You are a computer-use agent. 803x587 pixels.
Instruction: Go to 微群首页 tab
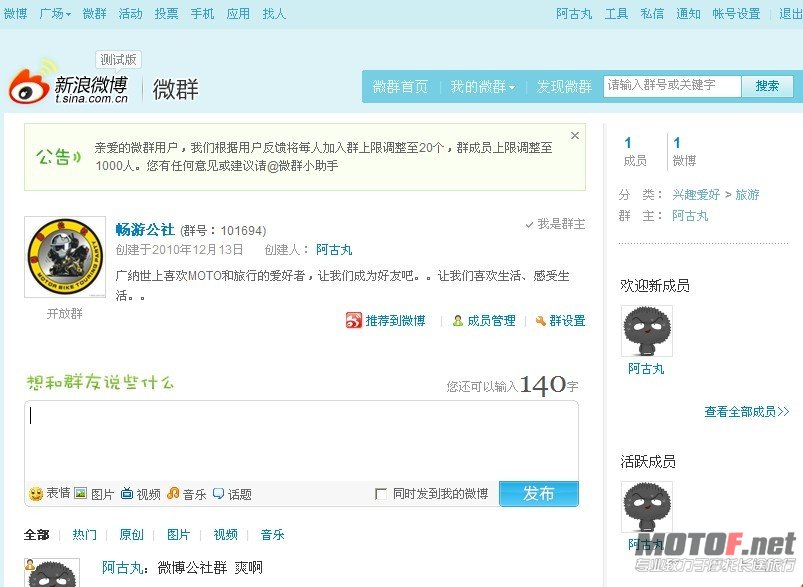[400, 87]
